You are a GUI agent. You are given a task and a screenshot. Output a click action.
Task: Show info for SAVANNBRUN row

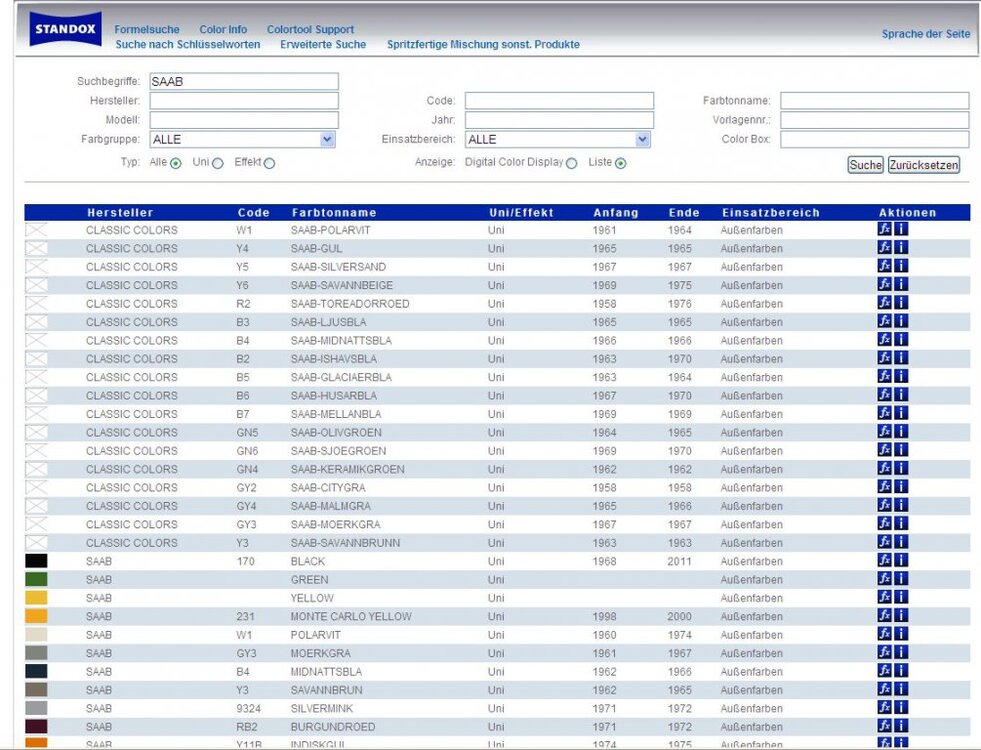click(x=900, y=689)
